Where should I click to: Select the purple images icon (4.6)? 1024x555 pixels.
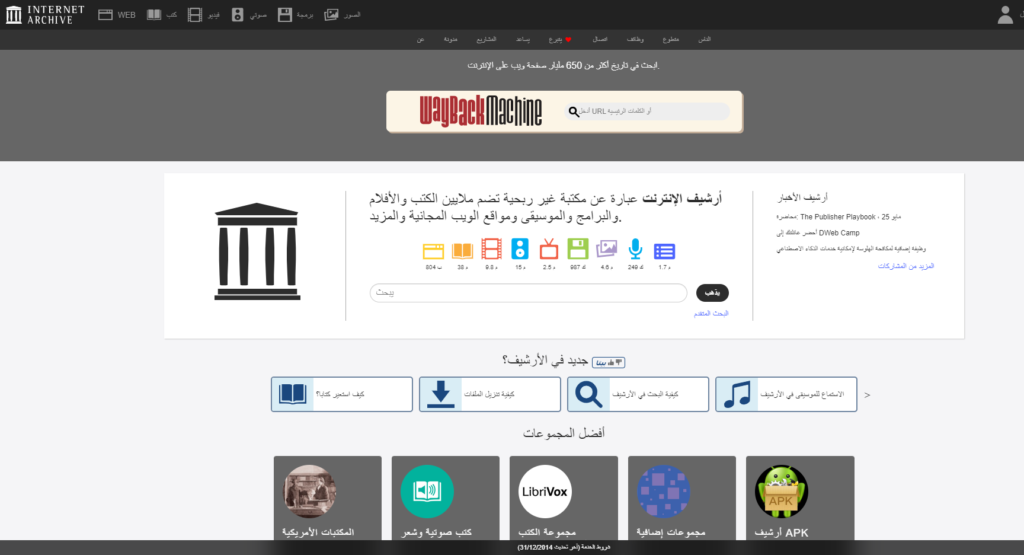tap(607, 249)
